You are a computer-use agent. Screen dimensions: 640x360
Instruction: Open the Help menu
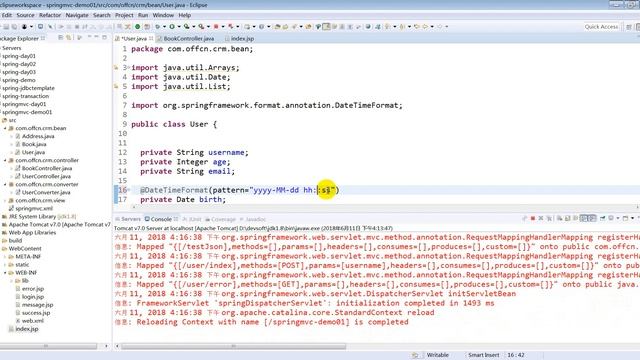tap(184, 15)
